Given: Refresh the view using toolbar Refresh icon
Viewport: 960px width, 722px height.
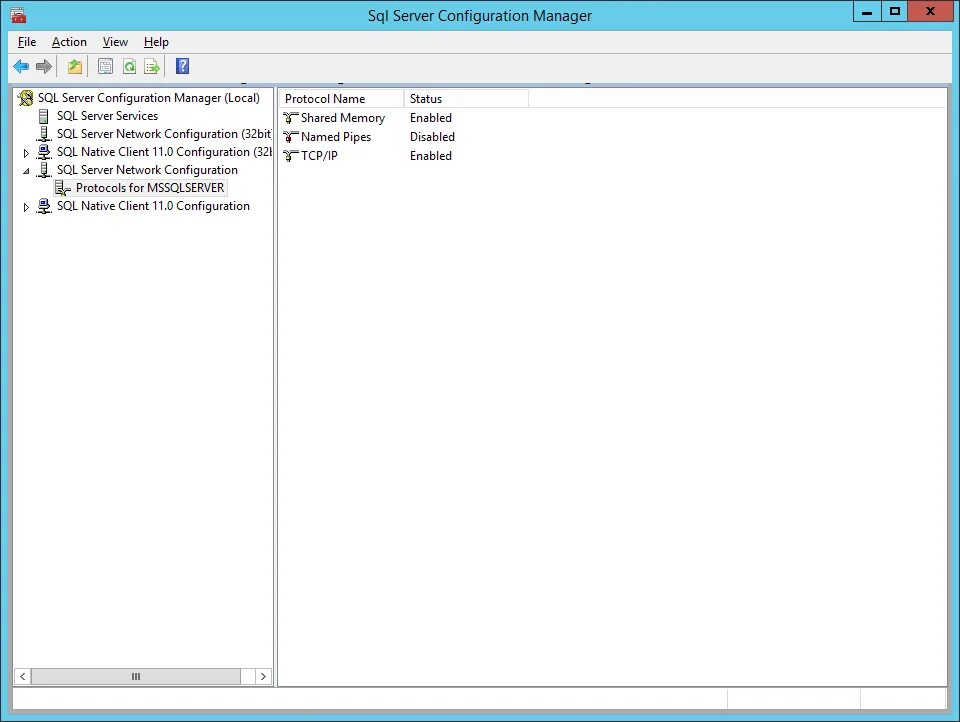Looking at the screenshot, I should (129, 66).
